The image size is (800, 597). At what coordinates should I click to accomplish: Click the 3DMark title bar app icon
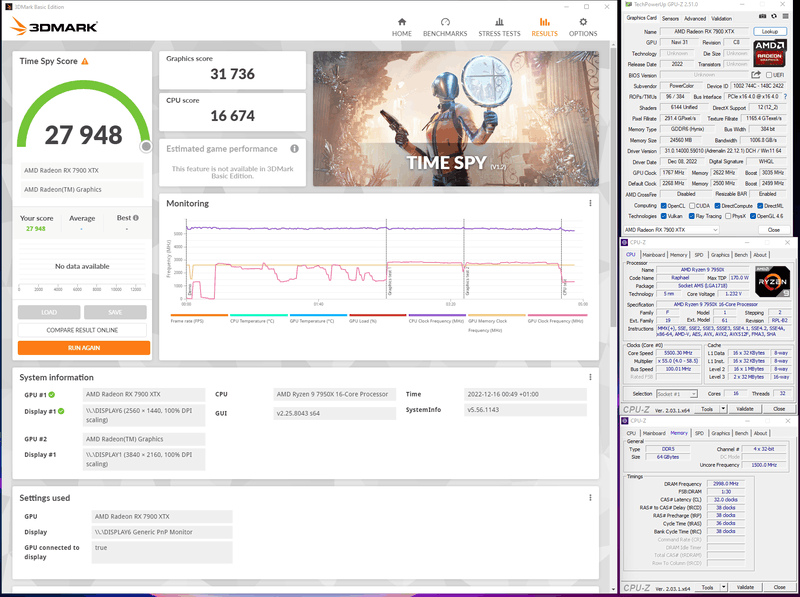[x=8, y=7]
